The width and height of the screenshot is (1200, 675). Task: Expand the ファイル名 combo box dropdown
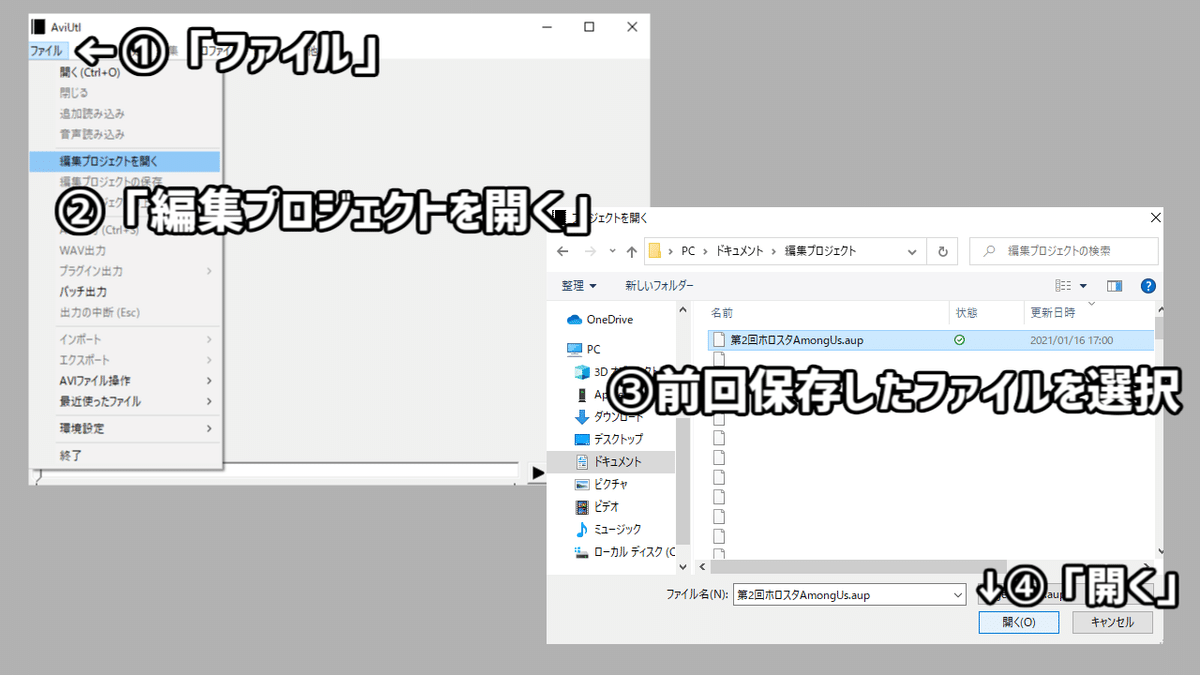click(958, 594)
